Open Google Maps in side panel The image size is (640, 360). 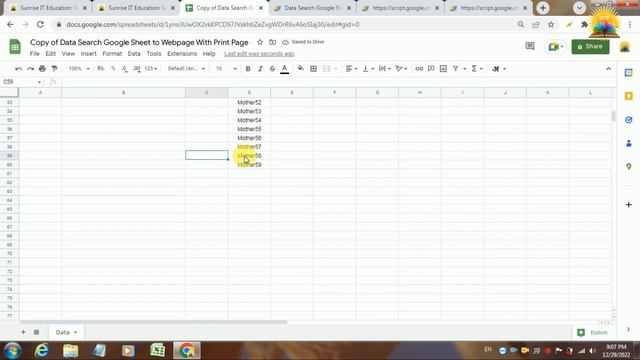[629, 167]
